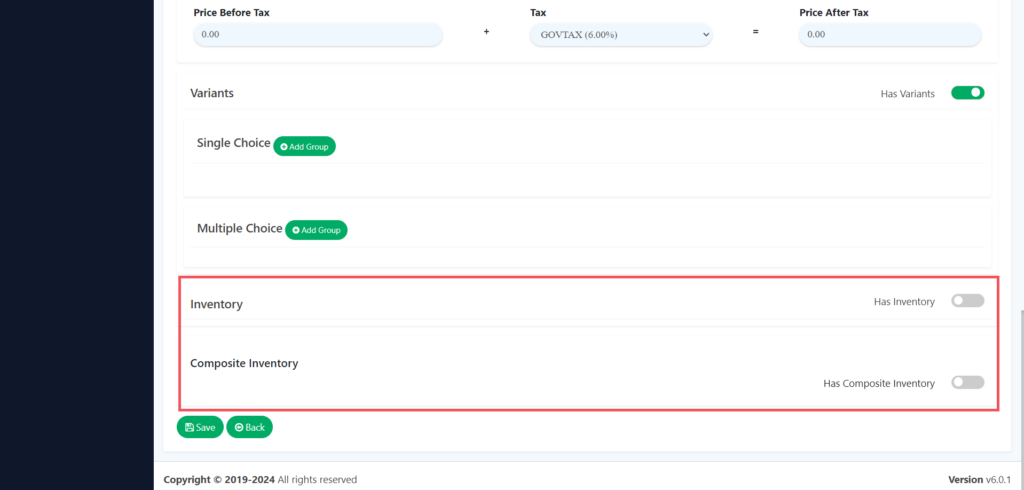The image size is (1024, 490).
Task: Click the plus icon beside Single Choice
Action: point(284,147)
